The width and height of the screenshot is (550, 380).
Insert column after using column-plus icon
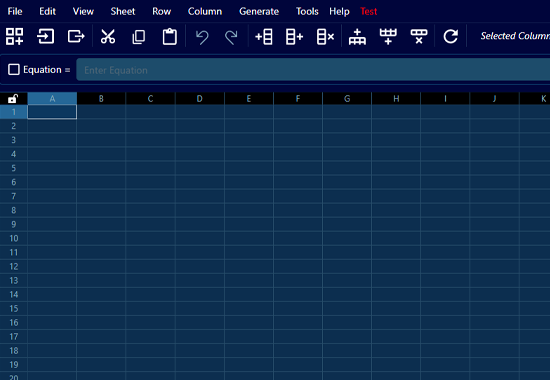pyautogui.click(x=294, y=36)
